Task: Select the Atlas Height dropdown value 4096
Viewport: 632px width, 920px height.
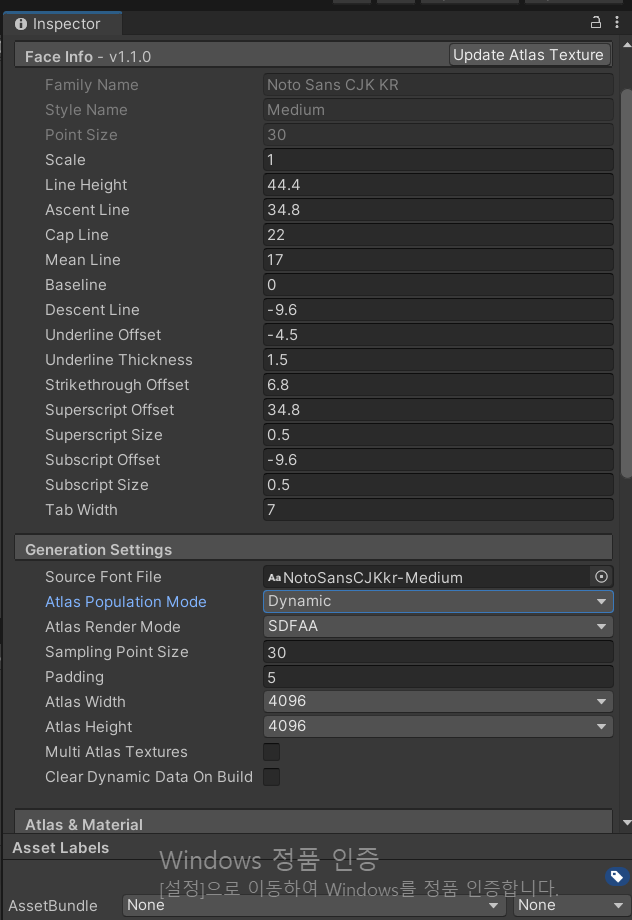Action: [438, 726]
